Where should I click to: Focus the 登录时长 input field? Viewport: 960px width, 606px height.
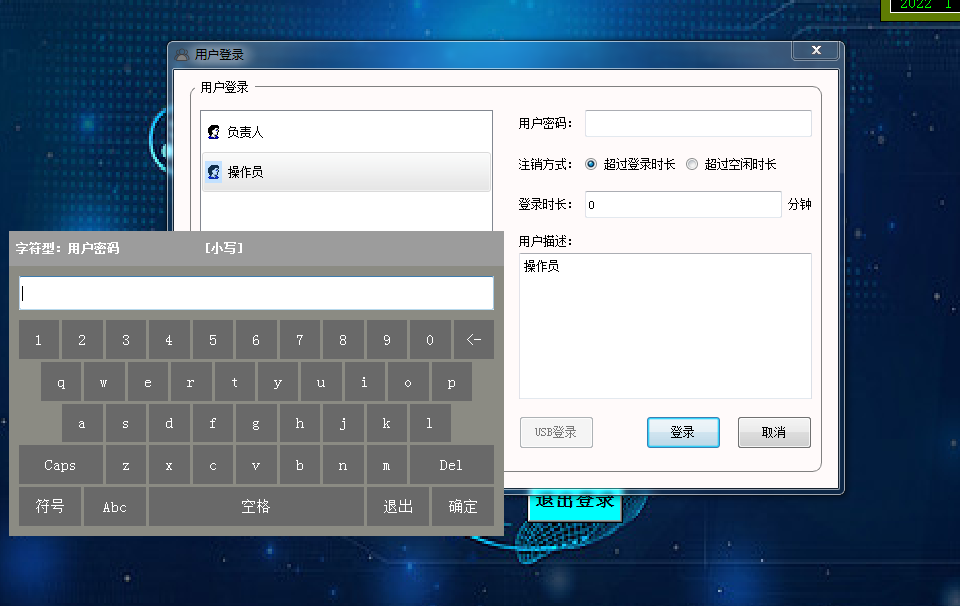(x=683, y=204)
